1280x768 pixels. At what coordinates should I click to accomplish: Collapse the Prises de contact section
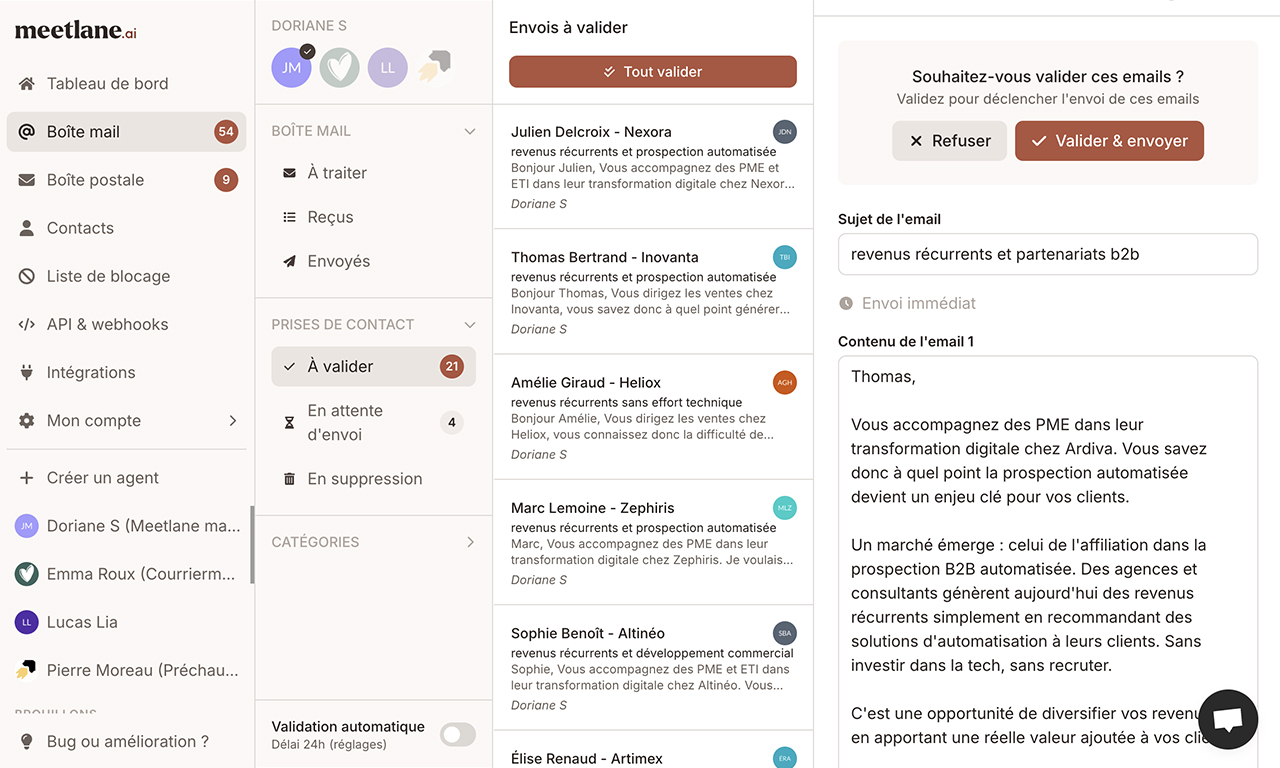click(x=470, y=325)
